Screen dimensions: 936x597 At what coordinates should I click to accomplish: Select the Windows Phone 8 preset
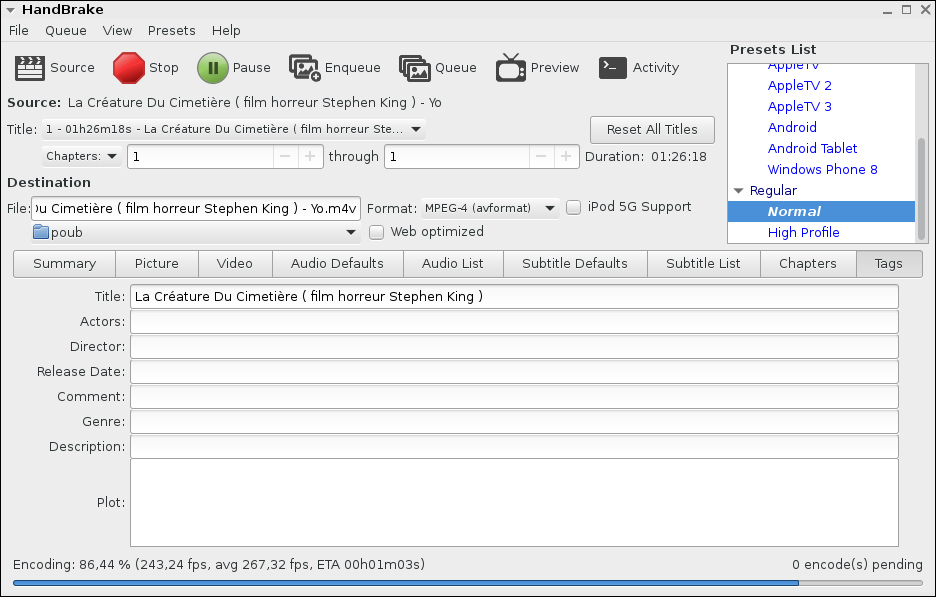click(822, 170)
